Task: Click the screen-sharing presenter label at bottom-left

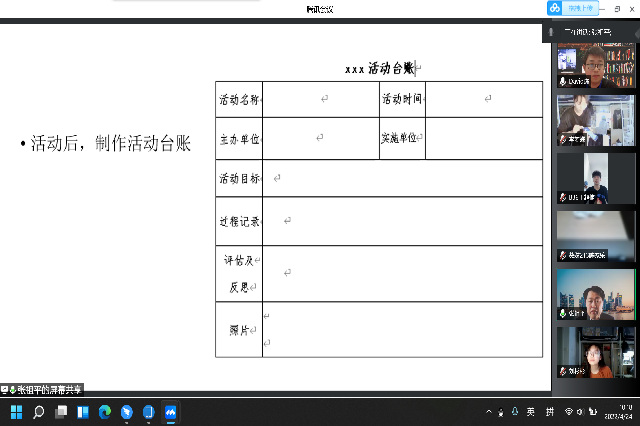Action: pos(44,388)
